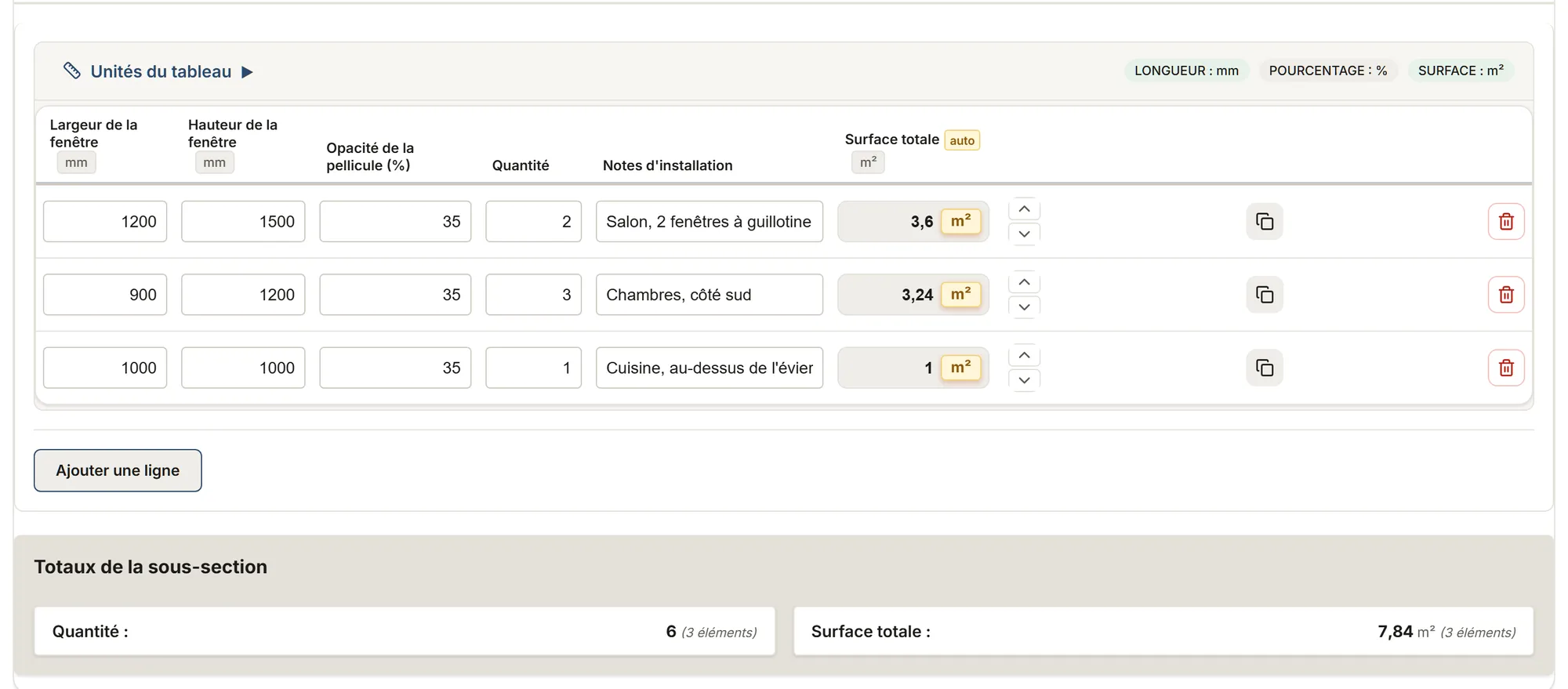The height and width of the screenshot is (689, 1568).
Task: Edit opacity field in the Chambres row
Action: click(x=395, y=295)
